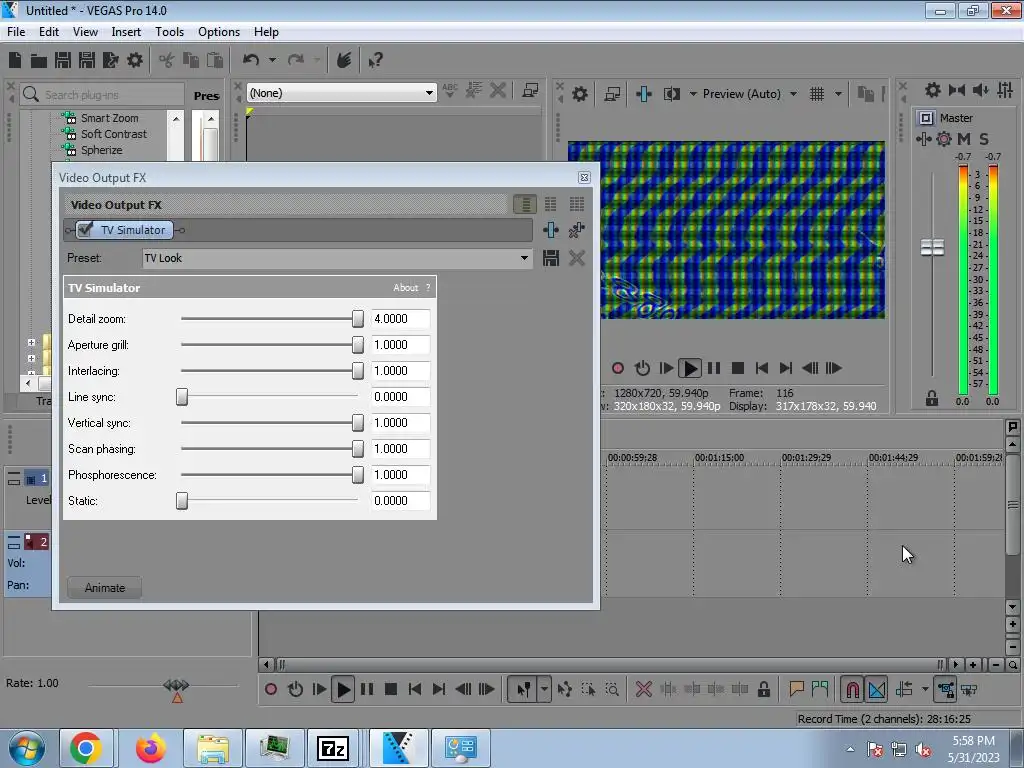Delete the TV Simulator preset
1024x768 pixels.
[x=577, y=258]
